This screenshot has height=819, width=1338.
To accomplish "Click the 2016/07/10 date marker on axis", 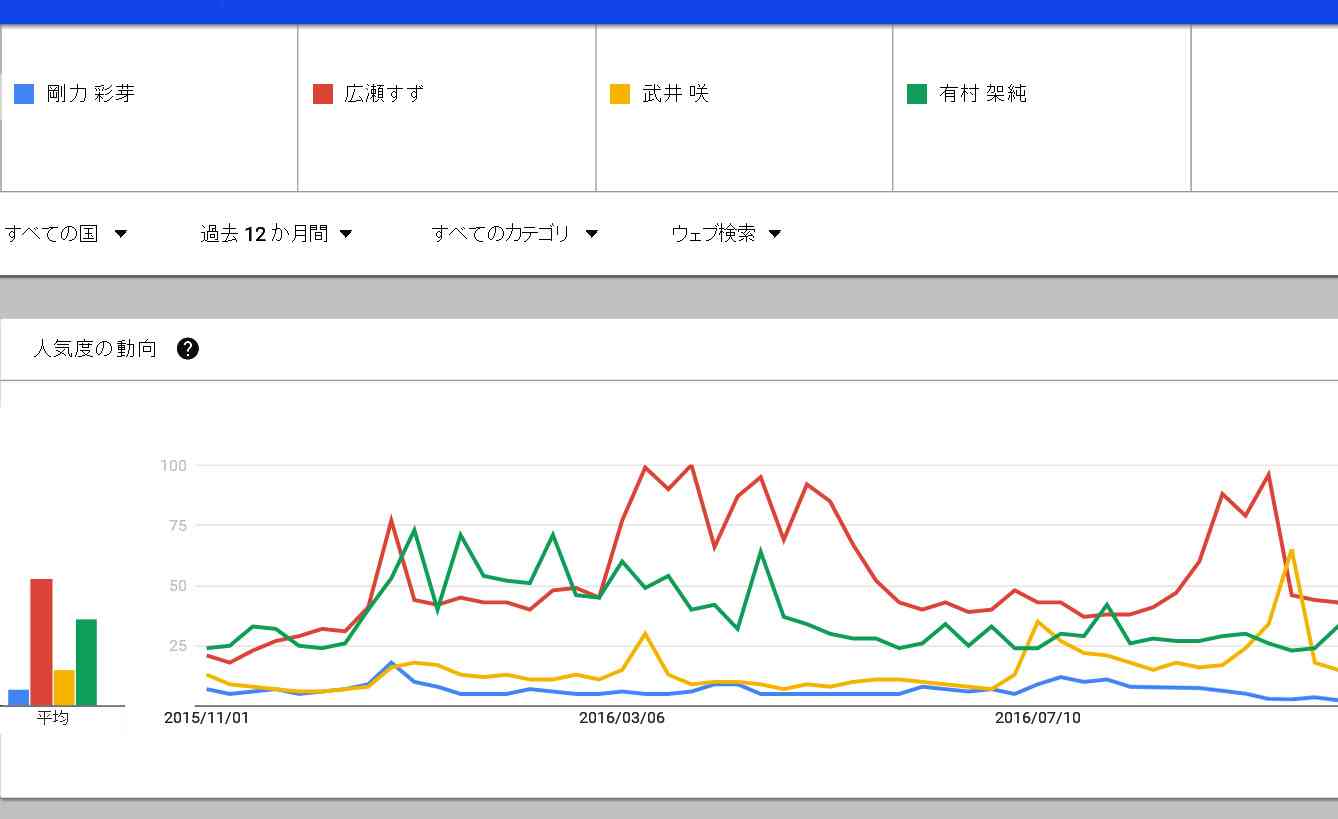I will coord(1038,718).
